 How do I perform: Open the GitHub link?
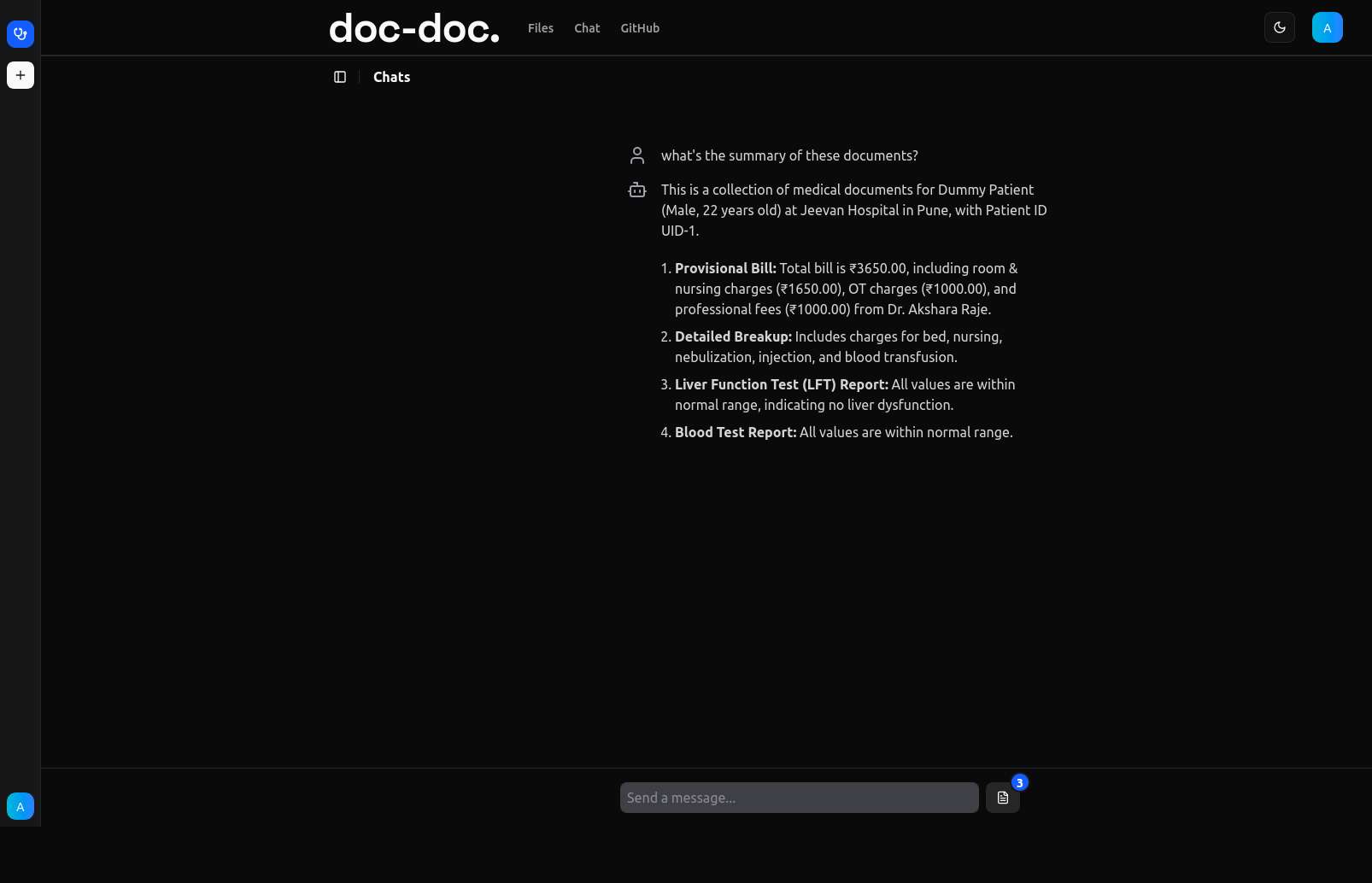point(640,28)
